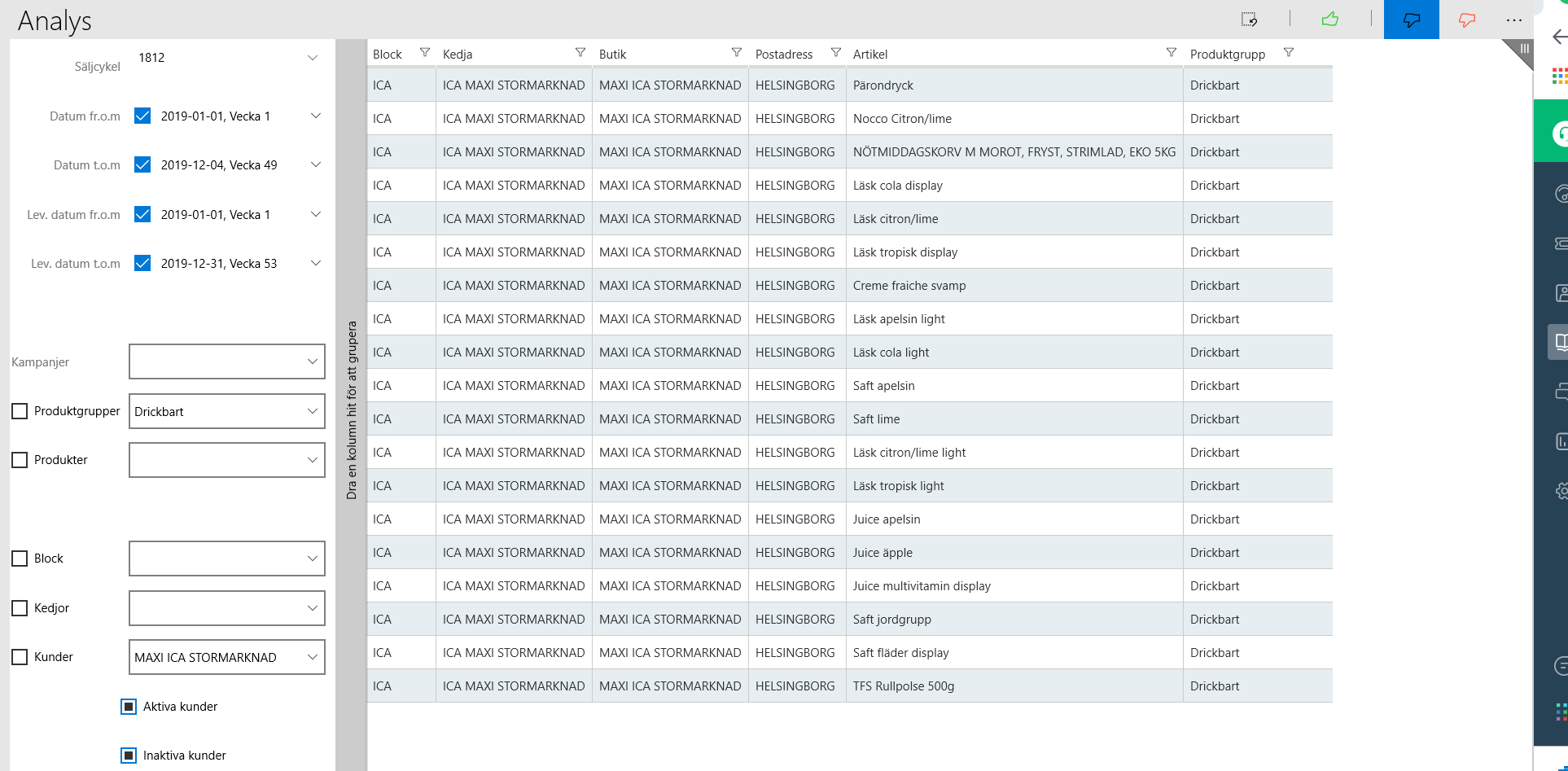
Task: Expand the Block filter dropdown
Action: coord(227,559)
